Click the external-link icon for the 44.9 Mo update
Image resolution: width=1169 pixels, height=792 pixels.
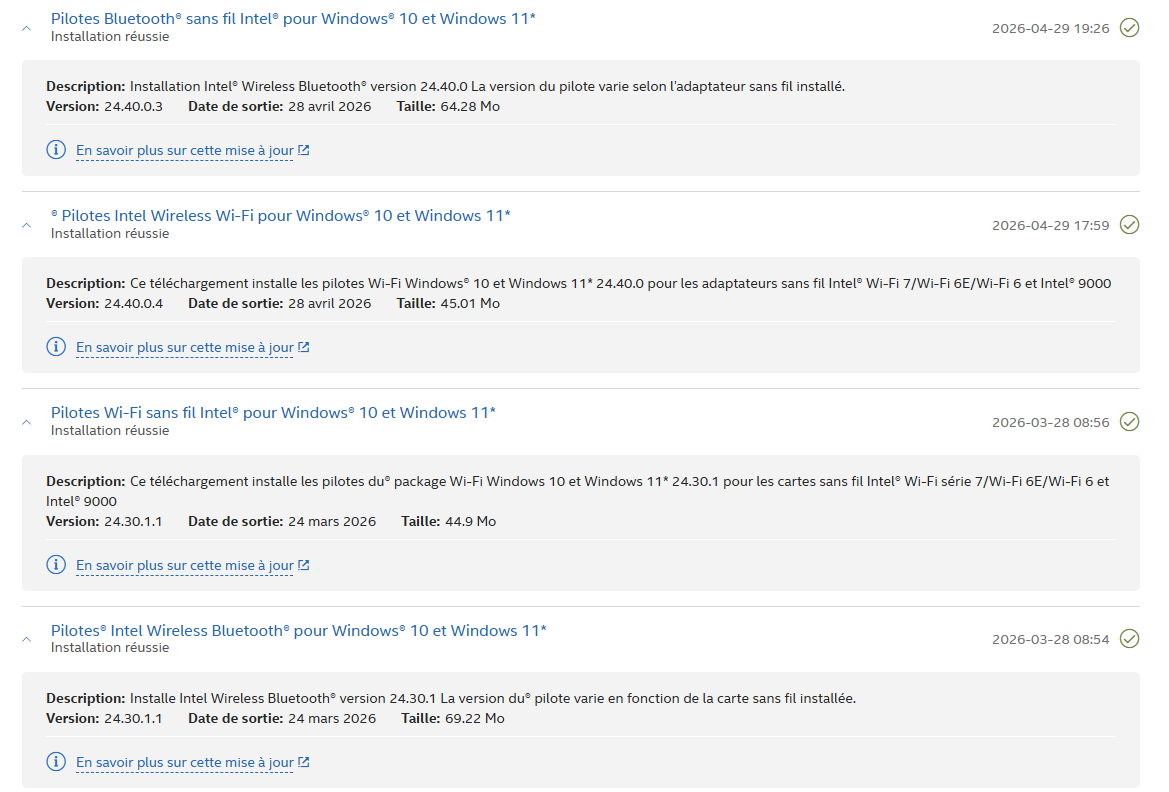point(303,565)
